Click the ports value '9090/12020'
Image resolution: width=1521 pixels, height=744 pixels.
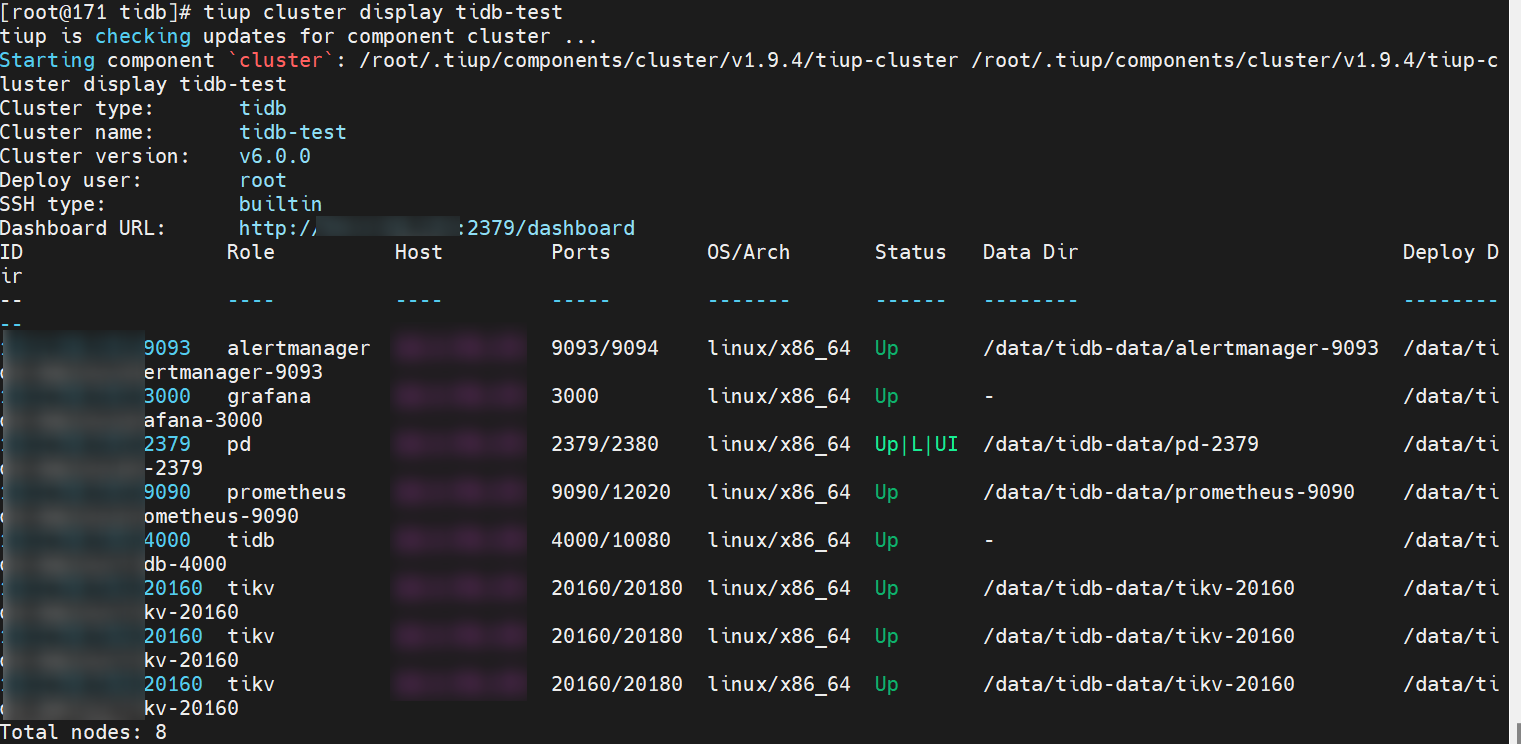(611, 492)
